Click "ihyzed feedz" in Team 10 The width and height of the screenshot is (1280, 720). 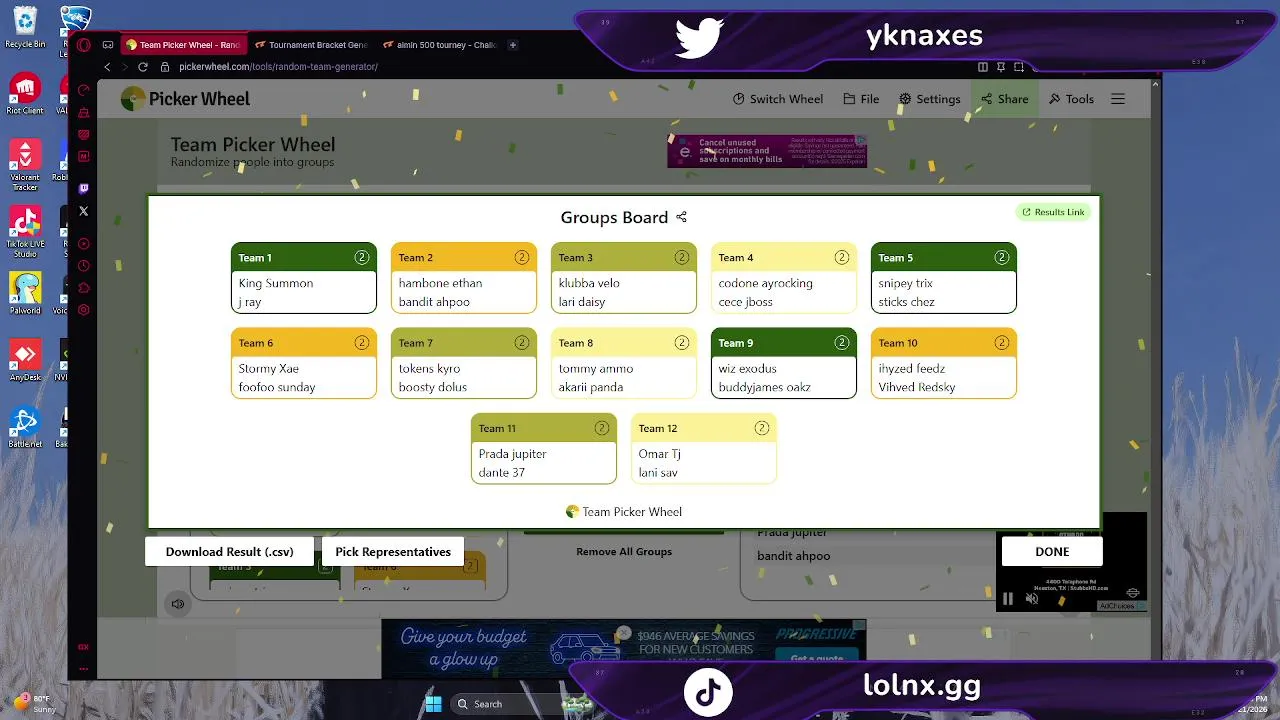coord(911,369)
